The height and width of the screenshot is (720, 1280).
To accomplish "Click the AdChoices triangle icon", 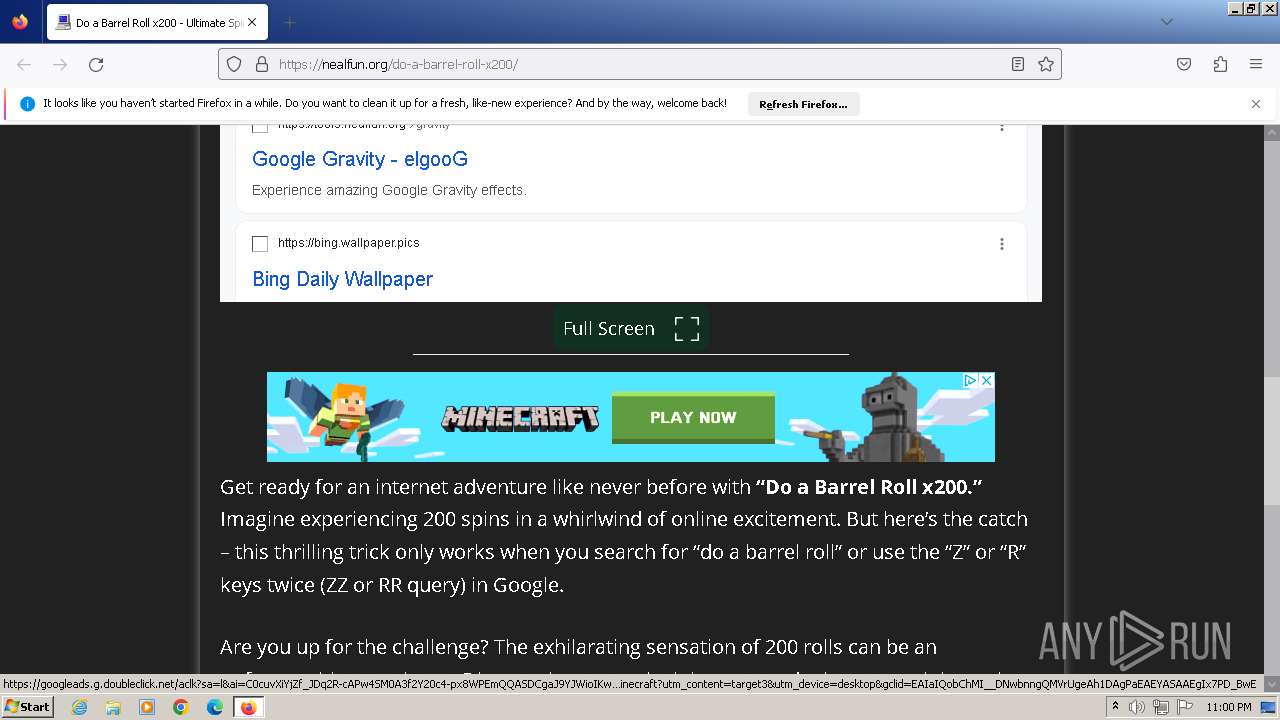I will coord(970,380).
